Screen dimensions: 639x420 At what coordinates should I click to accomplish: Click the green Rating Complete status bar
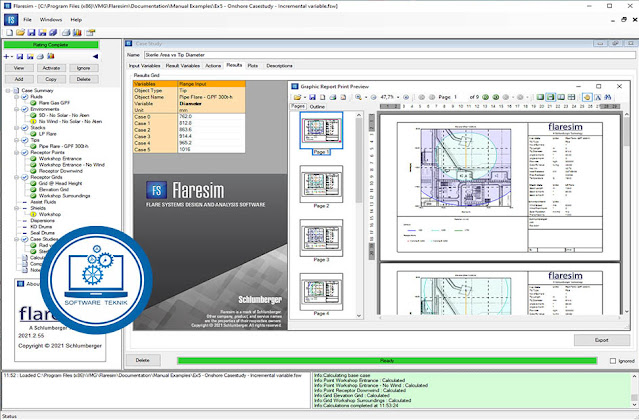coord(51,45)
